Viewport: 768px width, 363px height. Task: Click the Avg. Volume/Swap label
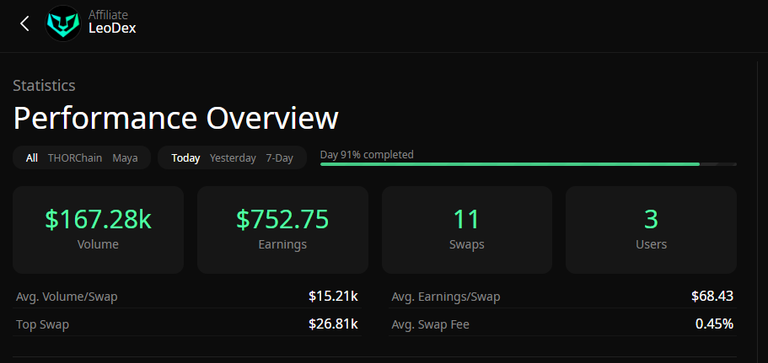pos(67,297)
